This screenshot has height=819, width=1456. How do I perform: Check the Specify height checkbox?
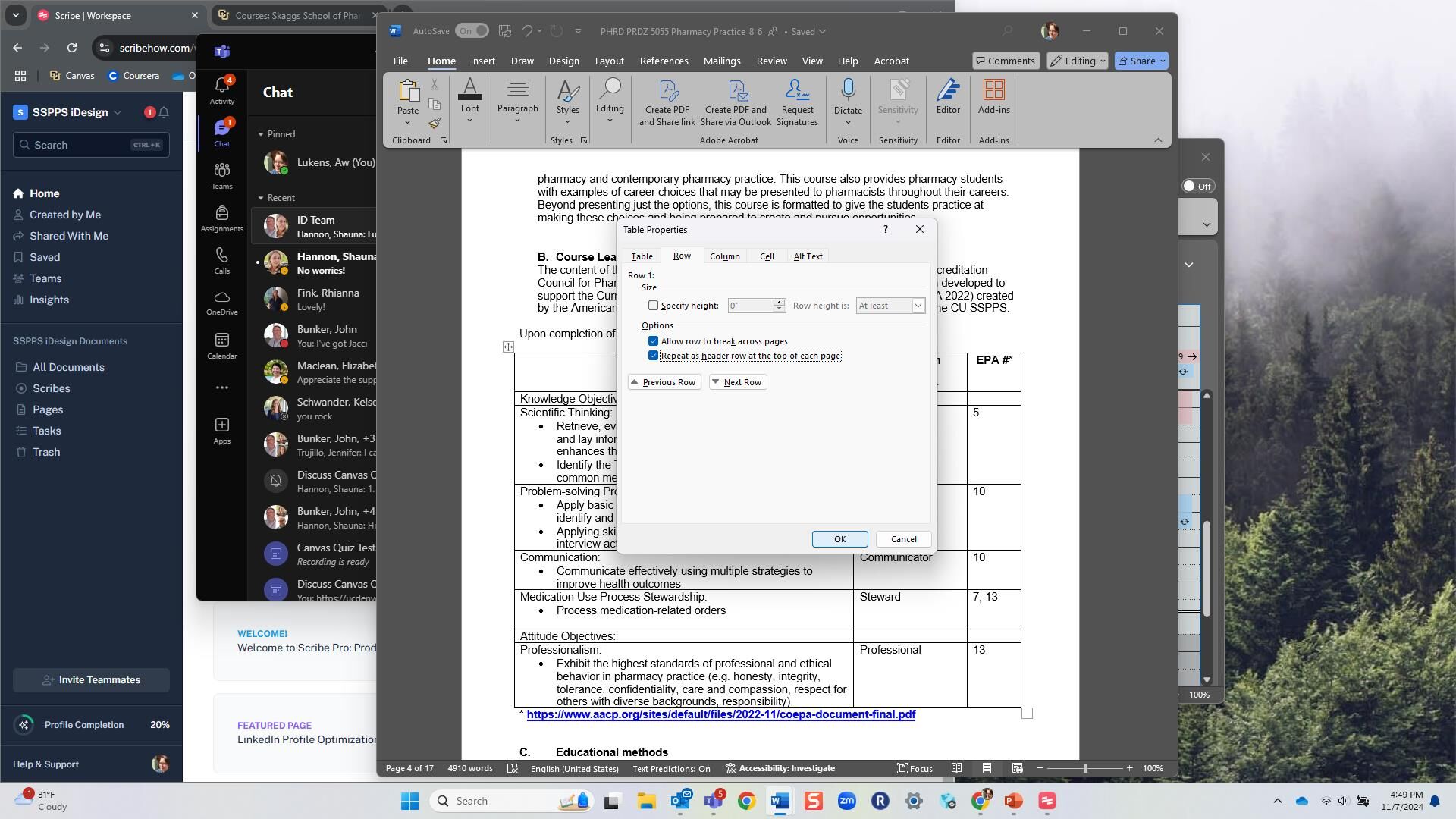(x=653, y=306)
